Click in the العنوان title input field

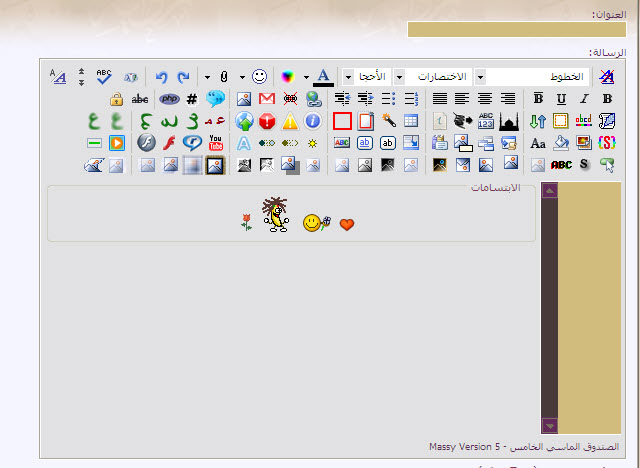tap(516, 28)
